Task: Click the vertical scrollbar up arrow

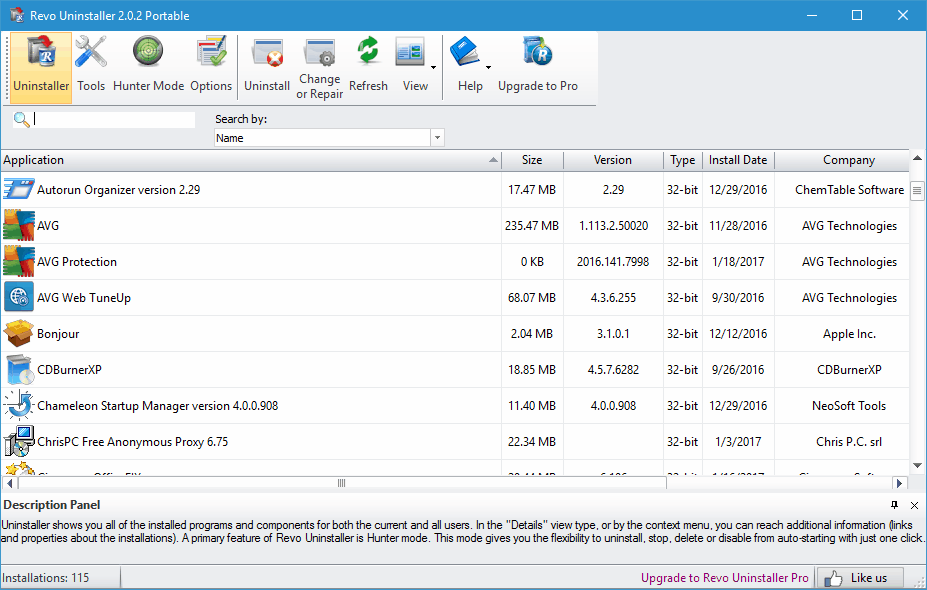Action: [x=918, y=158]
